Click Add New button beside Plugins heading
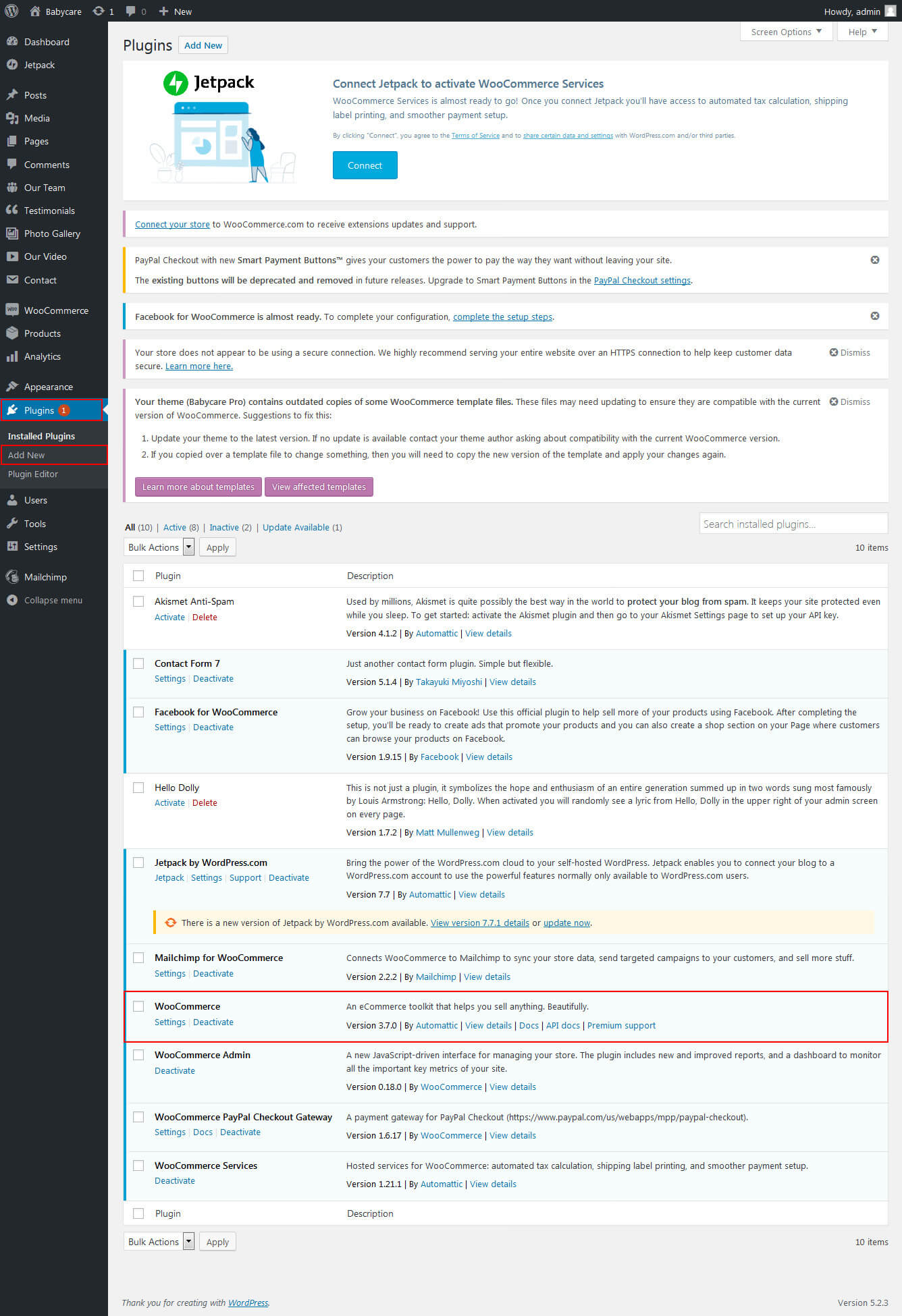Image resolution: width=902 pixels, height=1316 pixels. point(203,45)
